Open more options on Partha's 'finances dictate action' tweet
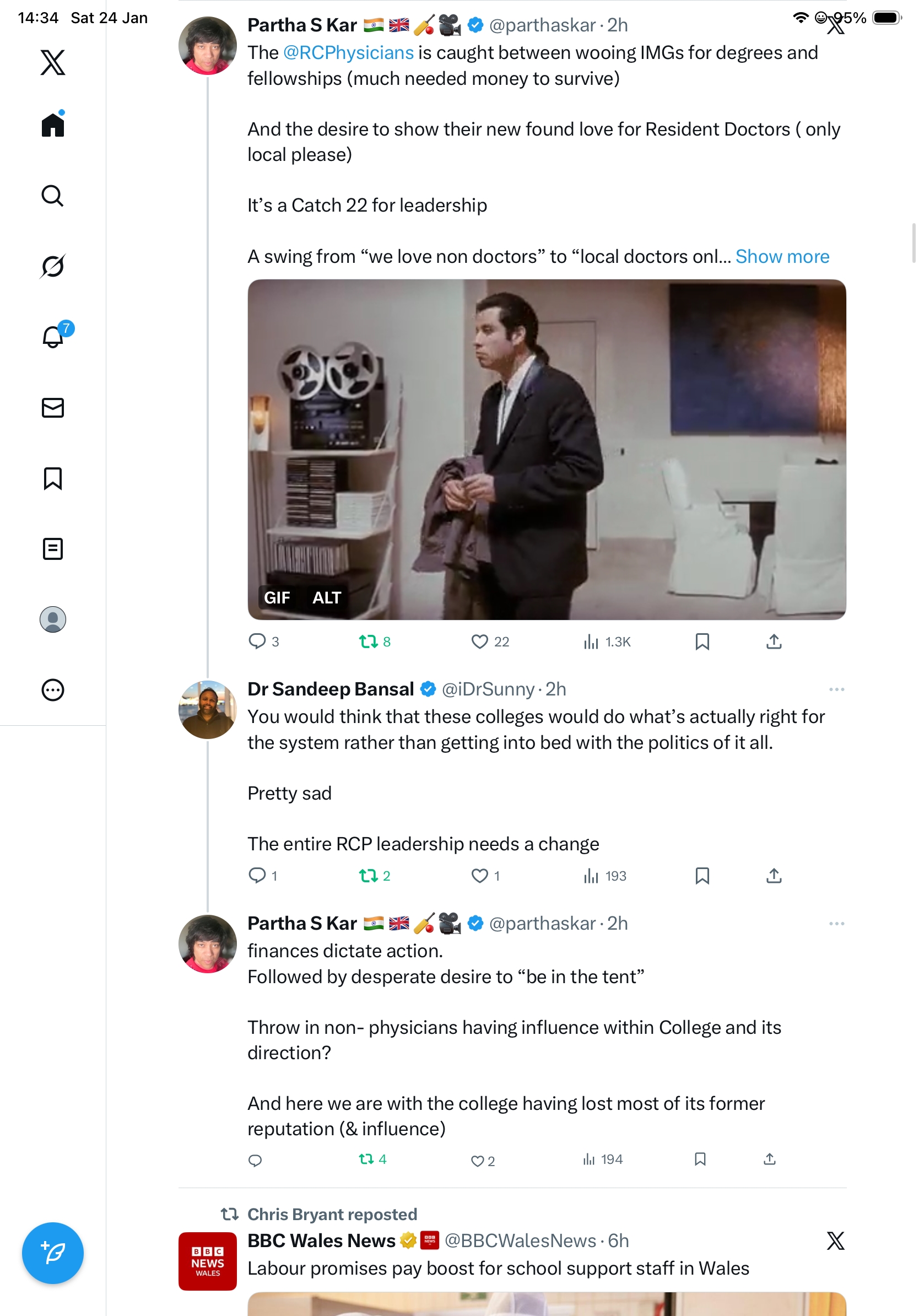 pos(836,924)
